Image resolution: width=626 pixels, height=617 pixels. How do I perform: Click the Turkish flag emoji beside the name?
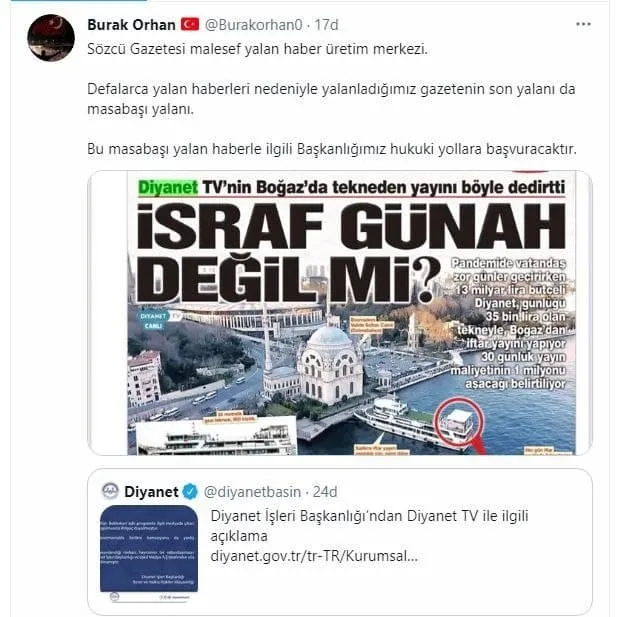[190, 24]
